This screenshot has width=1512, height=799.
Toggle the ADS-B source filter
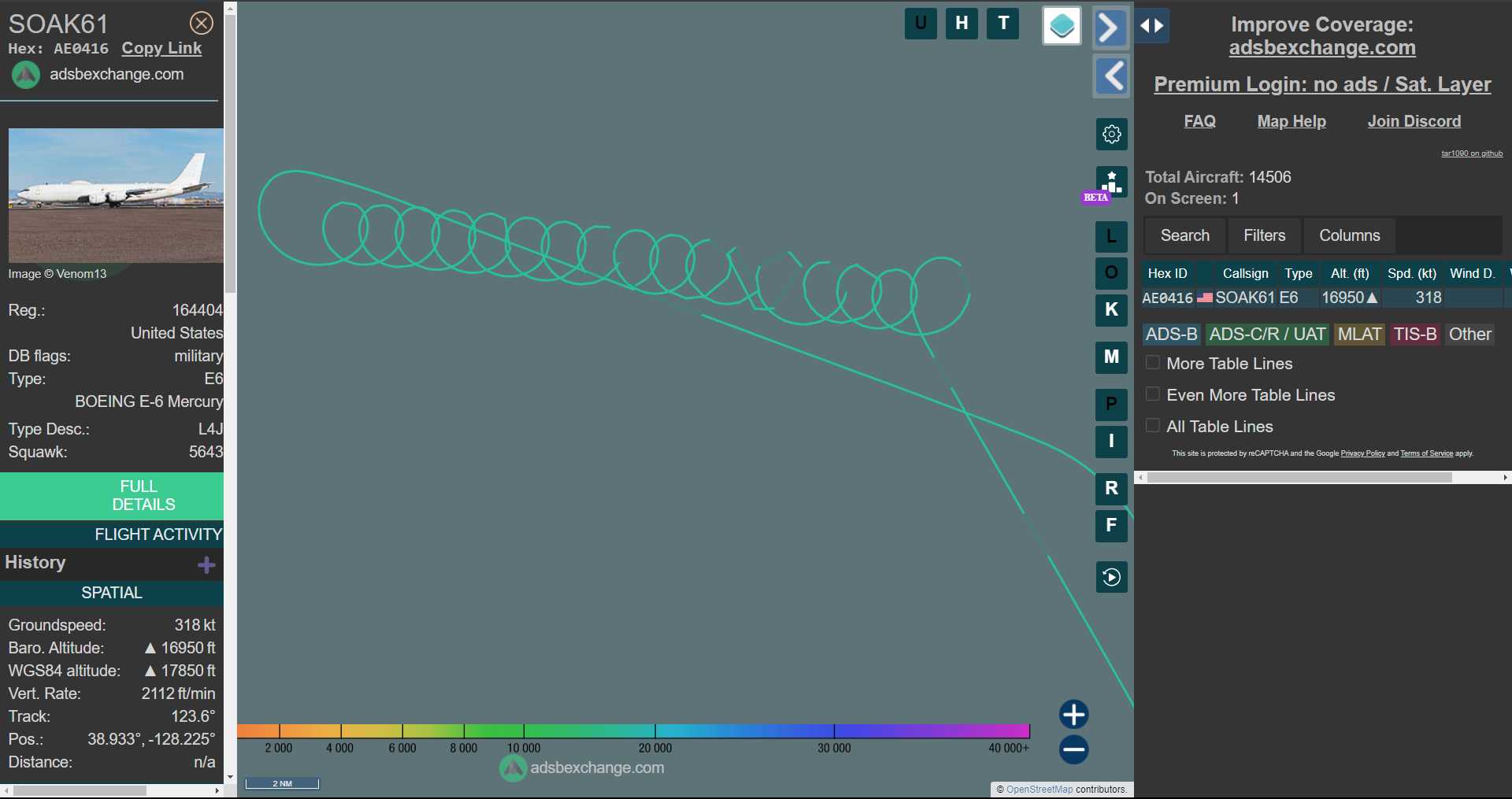point(1171,335)
